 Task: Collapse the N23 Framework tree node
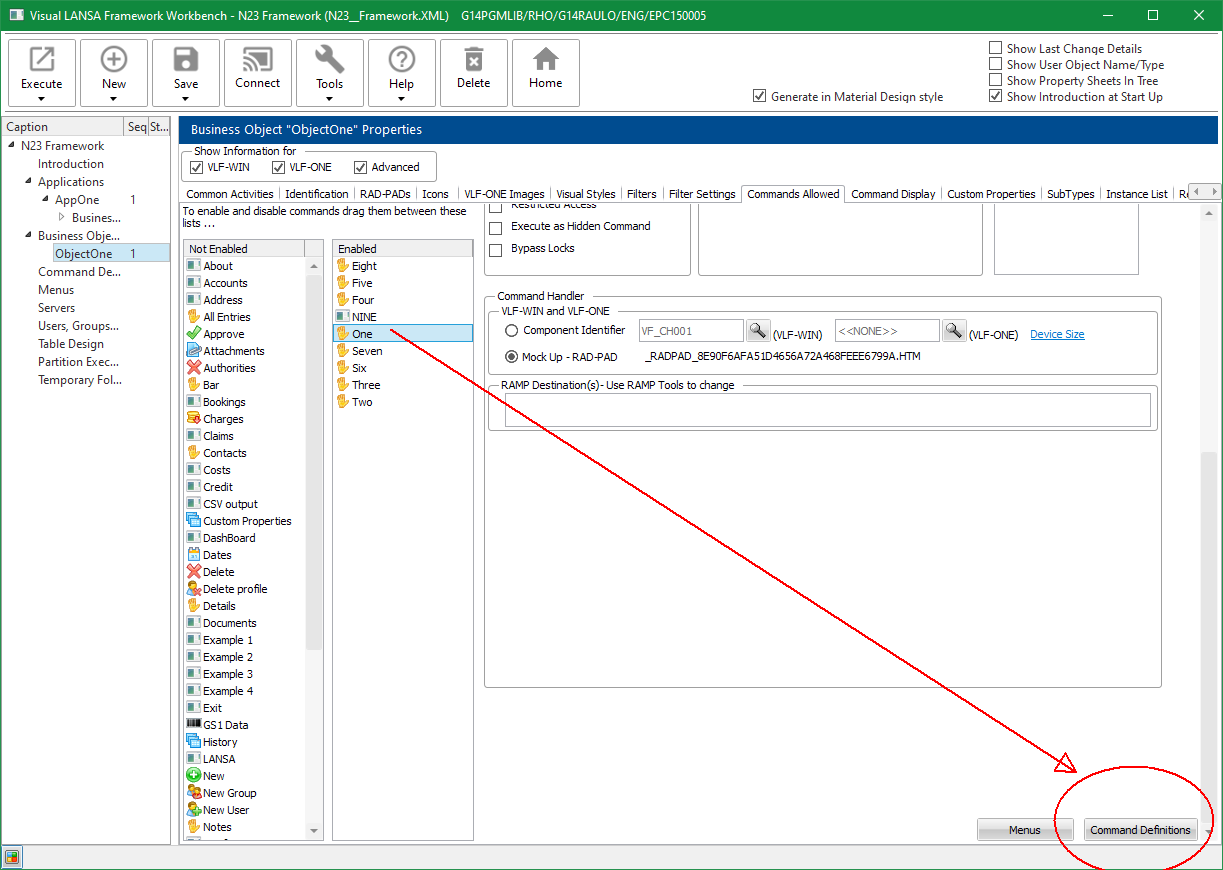tap(11, 146)
